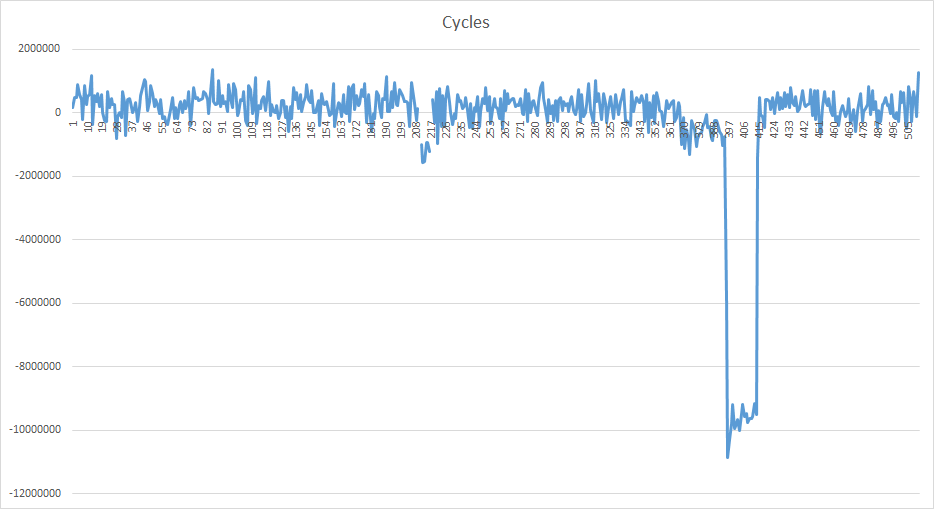Click the -4000000 y-axis label
This screenshot has width=934, height=509.
click(x=37, y=239)
